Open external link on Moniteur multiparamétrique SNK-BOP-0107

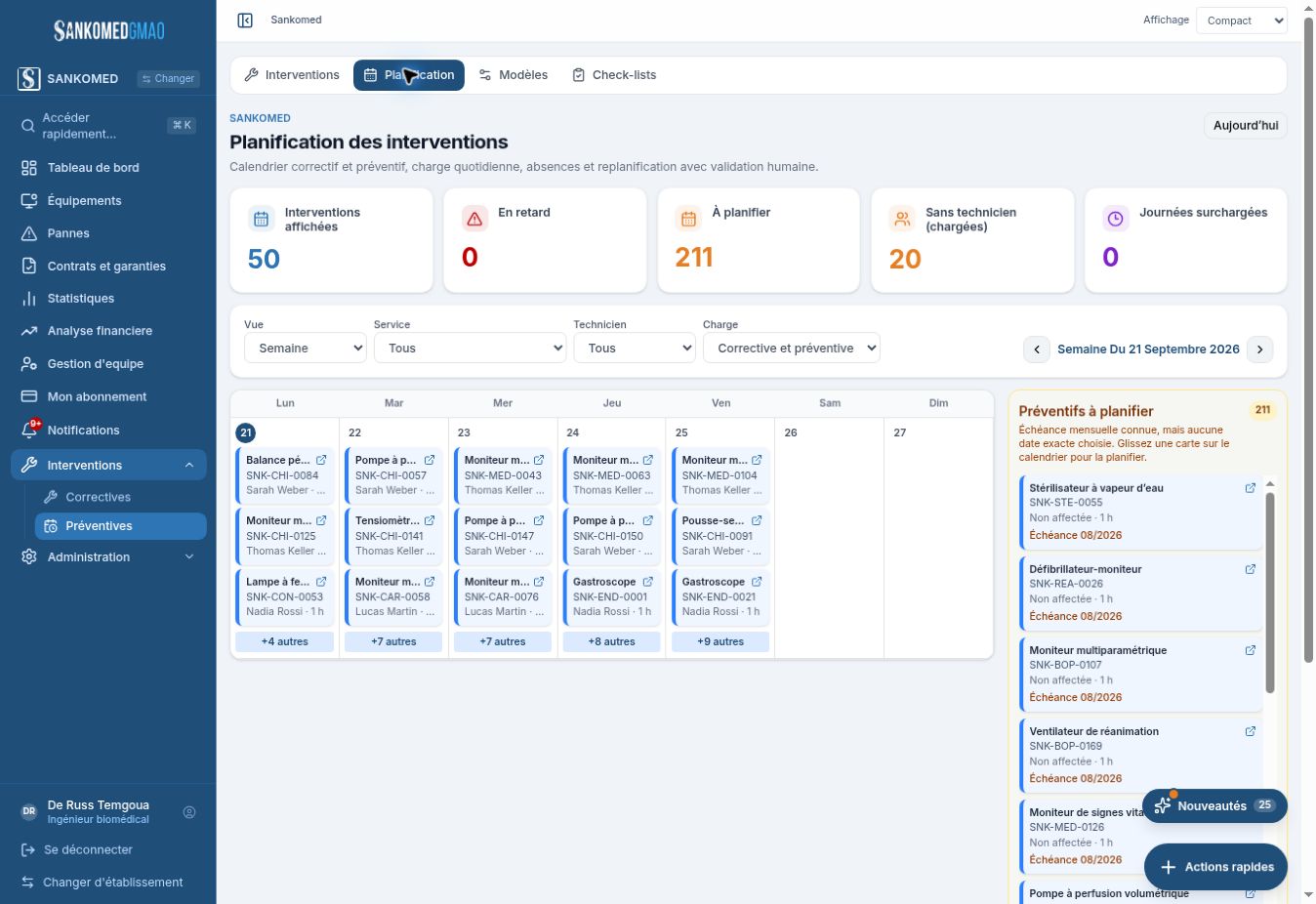[1251, 650]
